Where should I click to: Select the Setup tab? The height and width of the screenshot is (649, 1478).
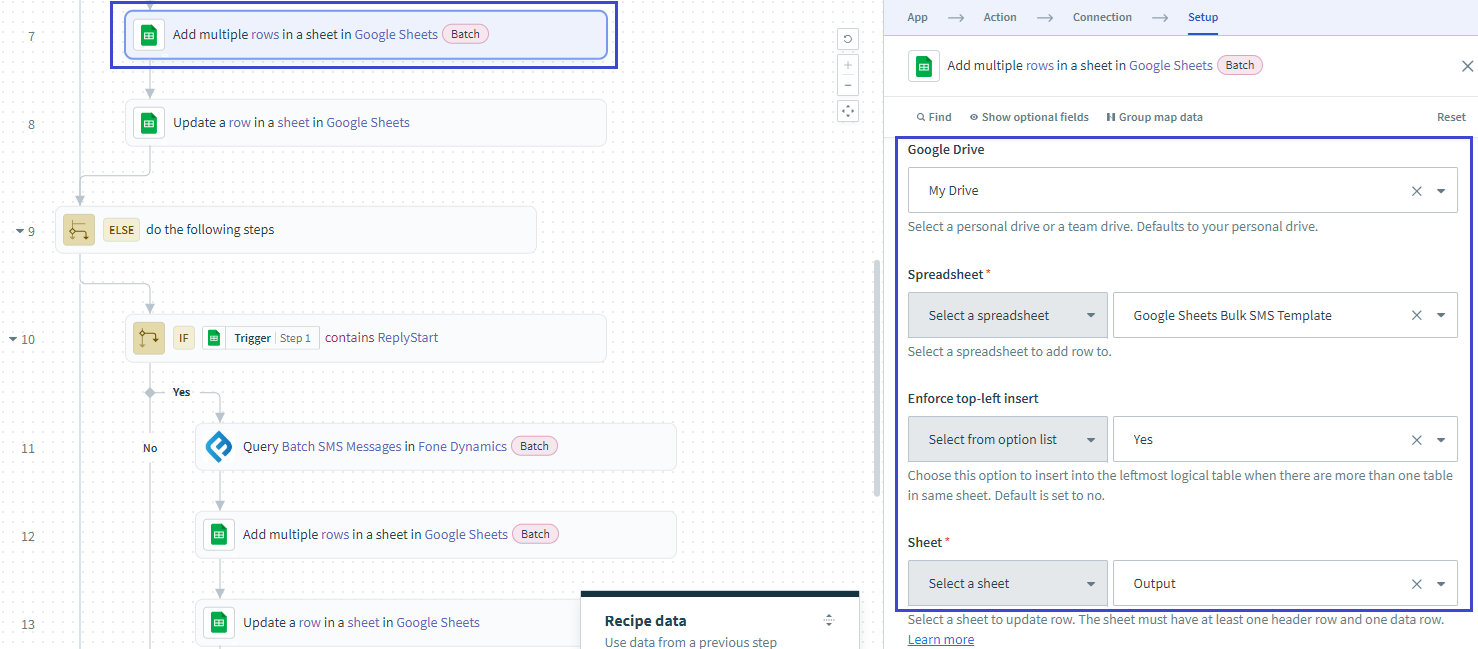(1203, 17)
